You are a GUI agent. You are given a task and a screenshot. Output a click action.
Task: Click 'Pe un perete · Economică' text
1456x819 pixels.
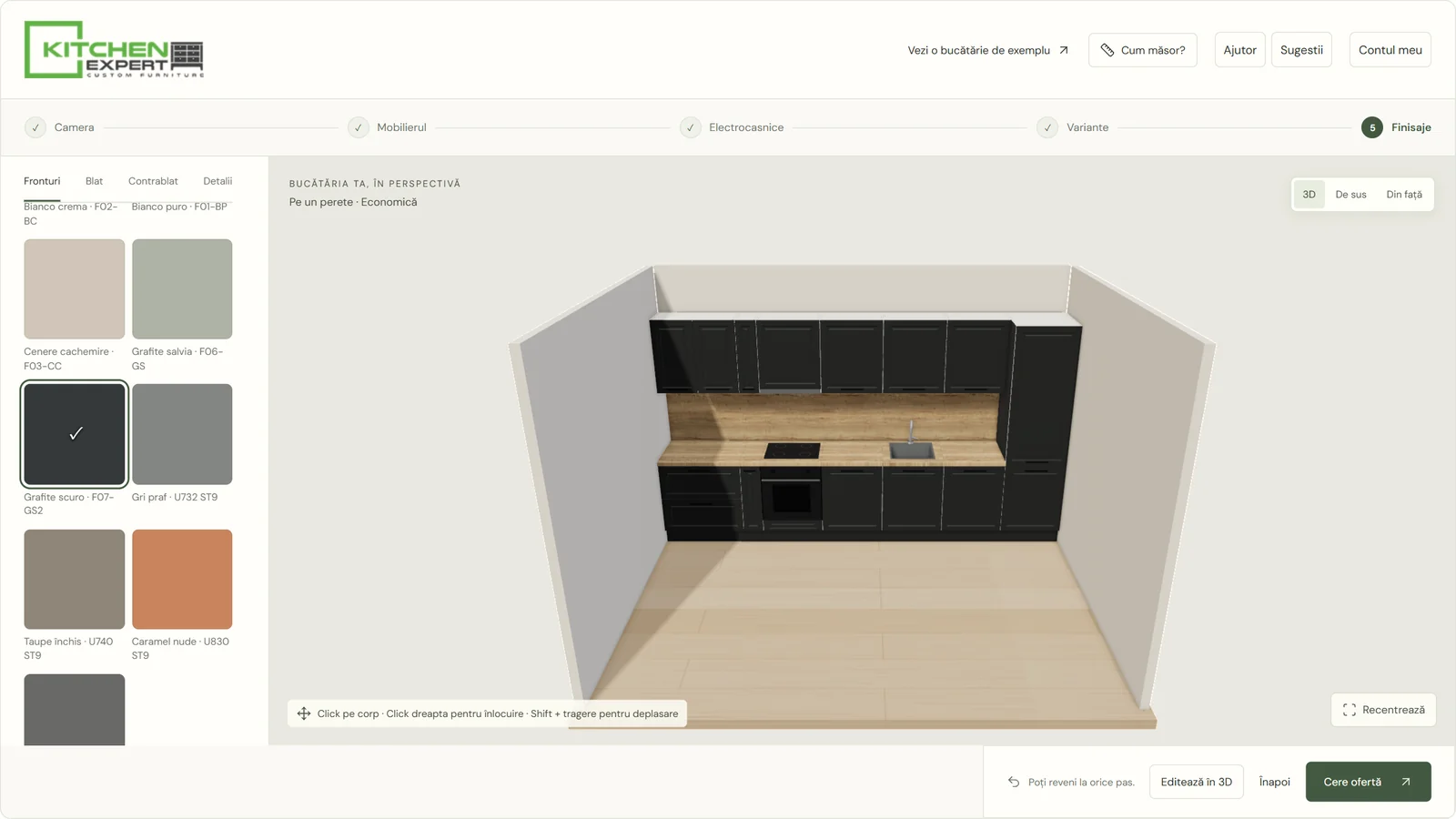(353, 202)
